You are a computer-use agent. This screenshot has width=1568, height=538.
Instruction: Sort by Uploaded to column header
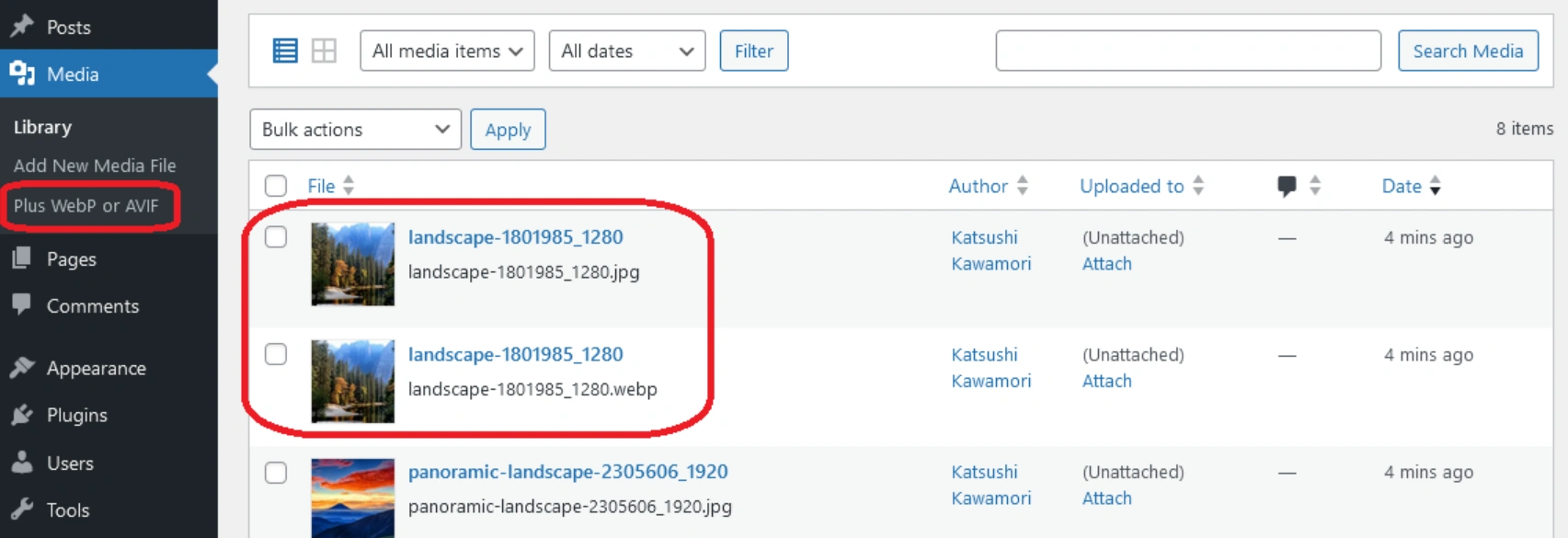1132,186
